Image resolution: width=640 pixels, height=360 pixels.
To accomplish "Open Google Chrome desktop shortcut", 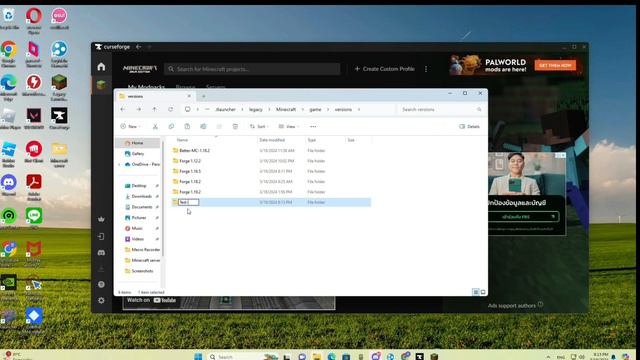I will pos(9,54).
